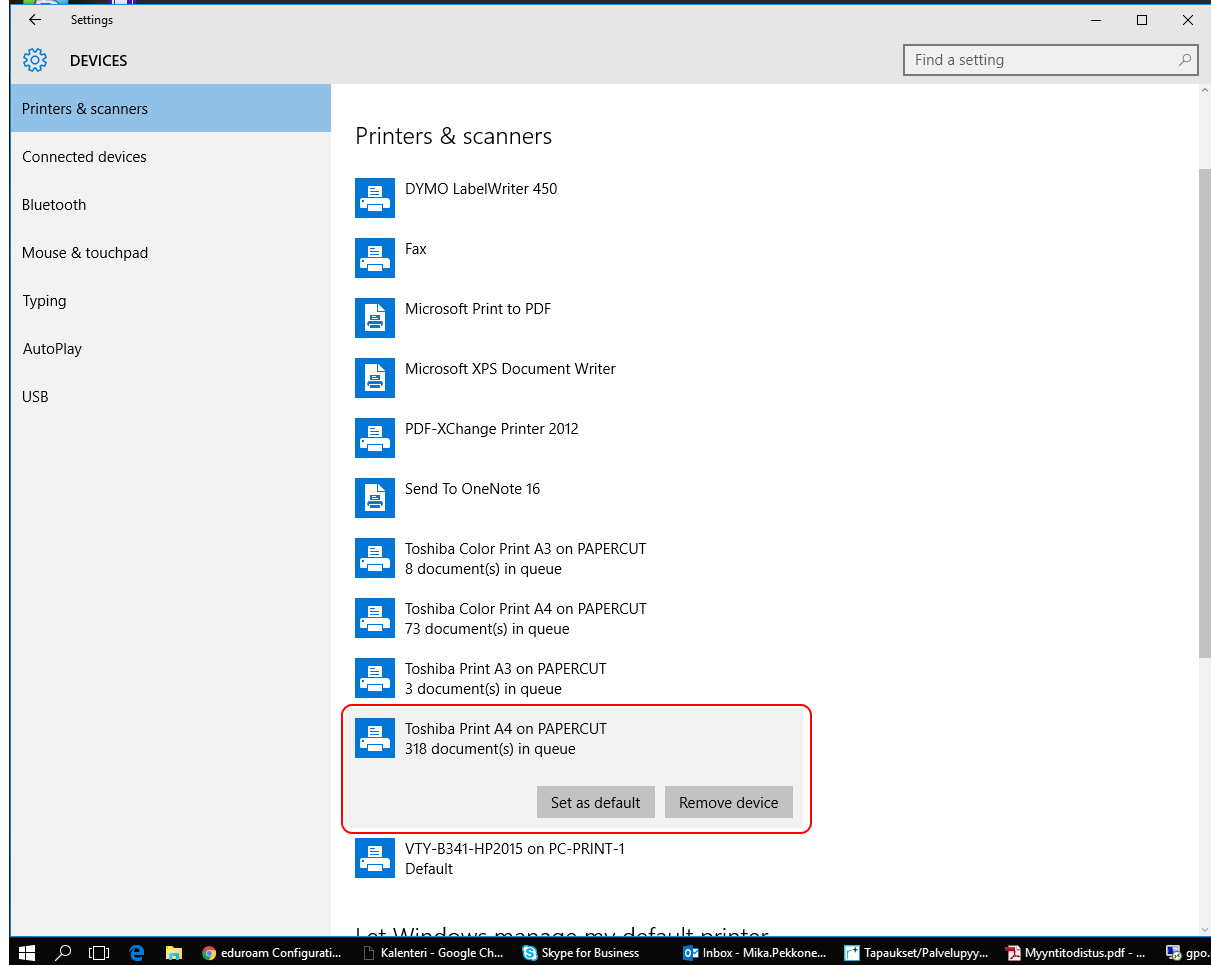
Task: Click the Toshiba Print A4 printer icon
Action: point(375,738)
